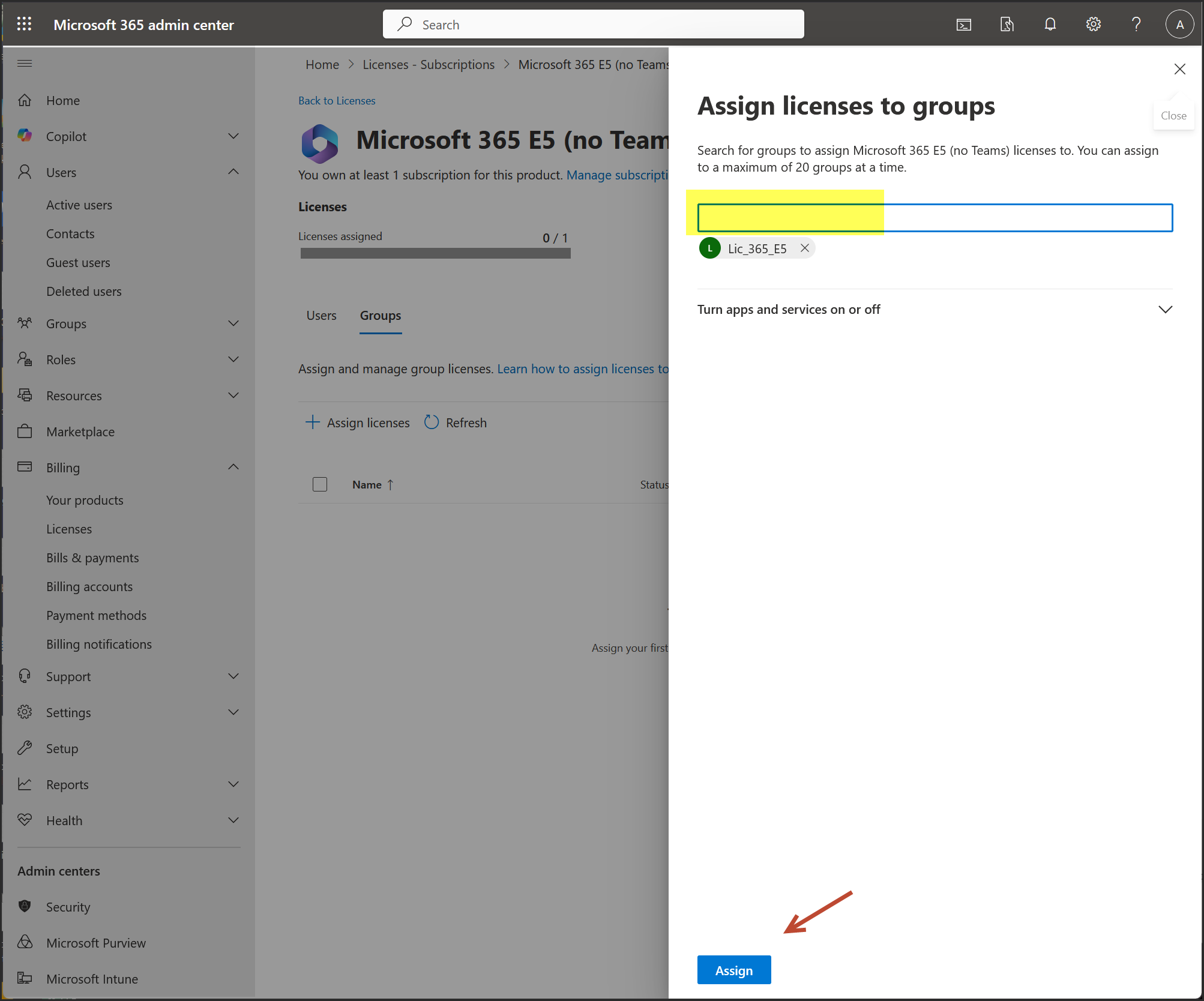
Task: Click the group search input field
Action: [x=934, y=217]
